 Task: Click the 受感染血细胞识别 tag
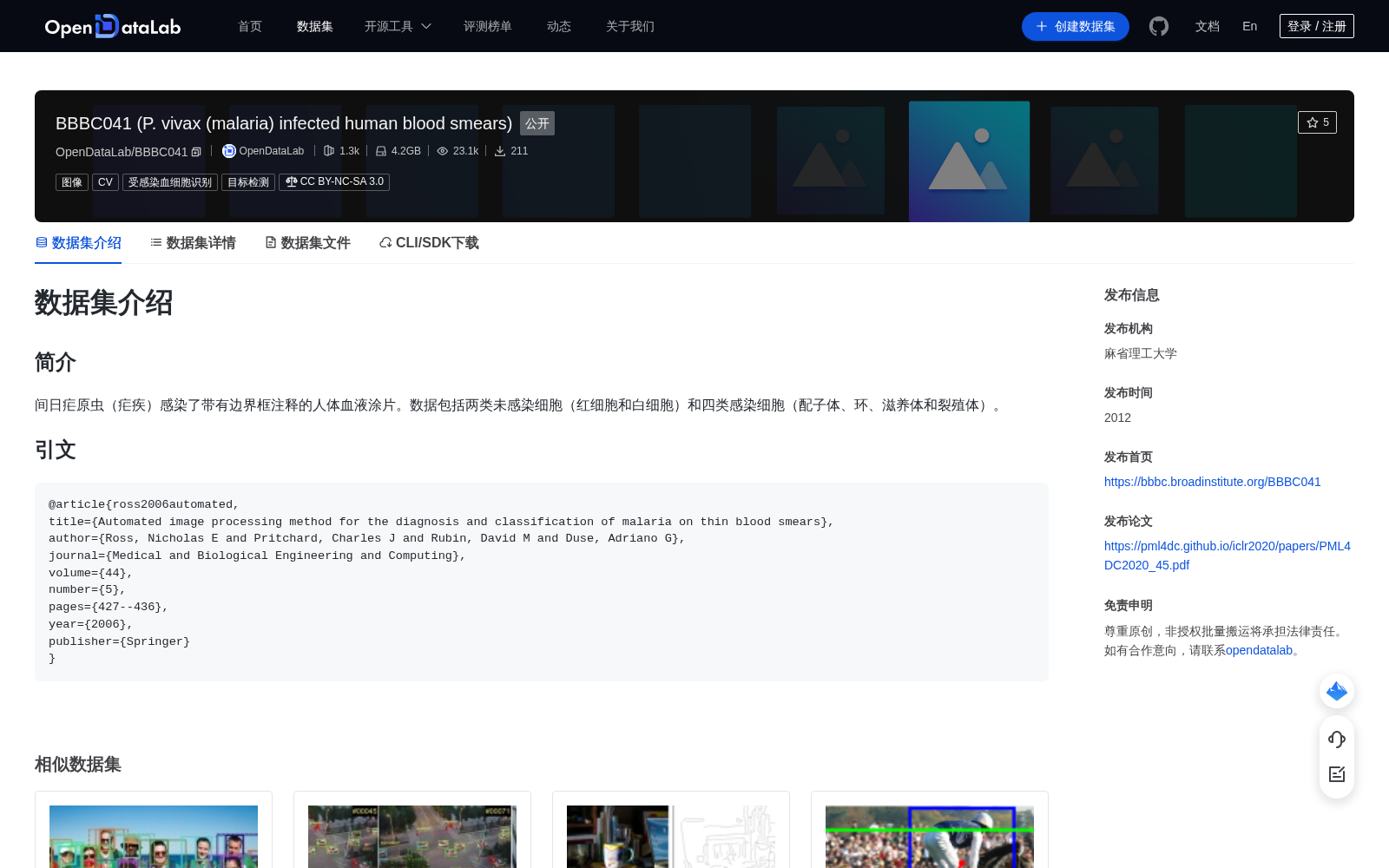coord(170,182)
